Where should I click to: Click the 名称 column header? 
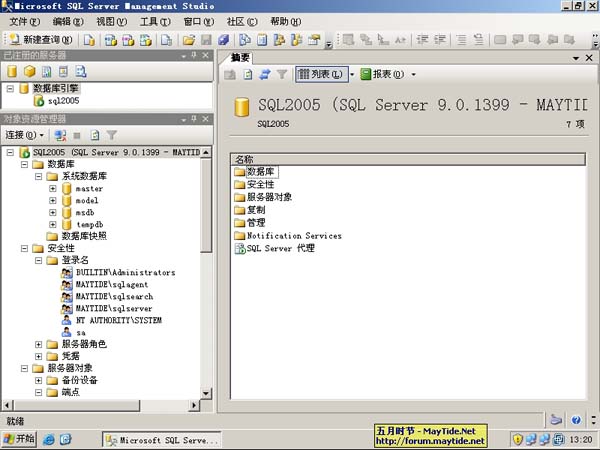[x=243, y=159]
